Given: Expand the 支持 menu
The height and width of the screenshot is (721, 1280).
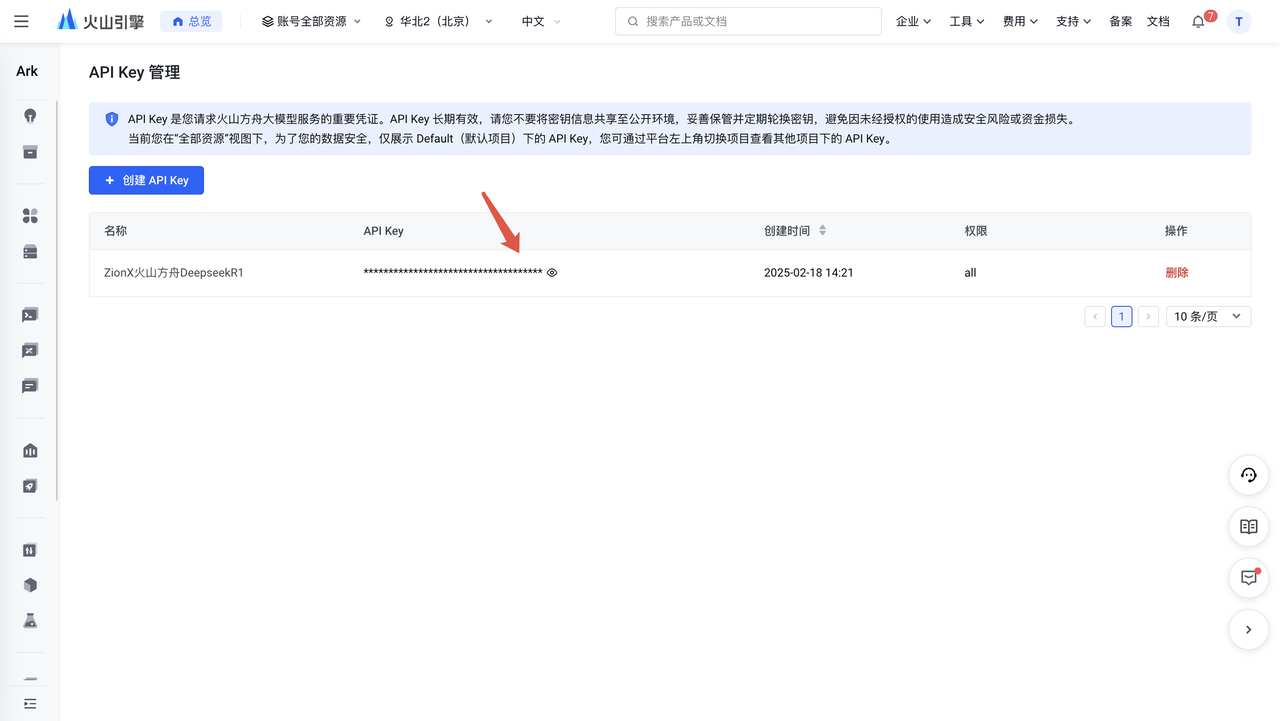Looking at the screenshot, I should (1074, 21).
